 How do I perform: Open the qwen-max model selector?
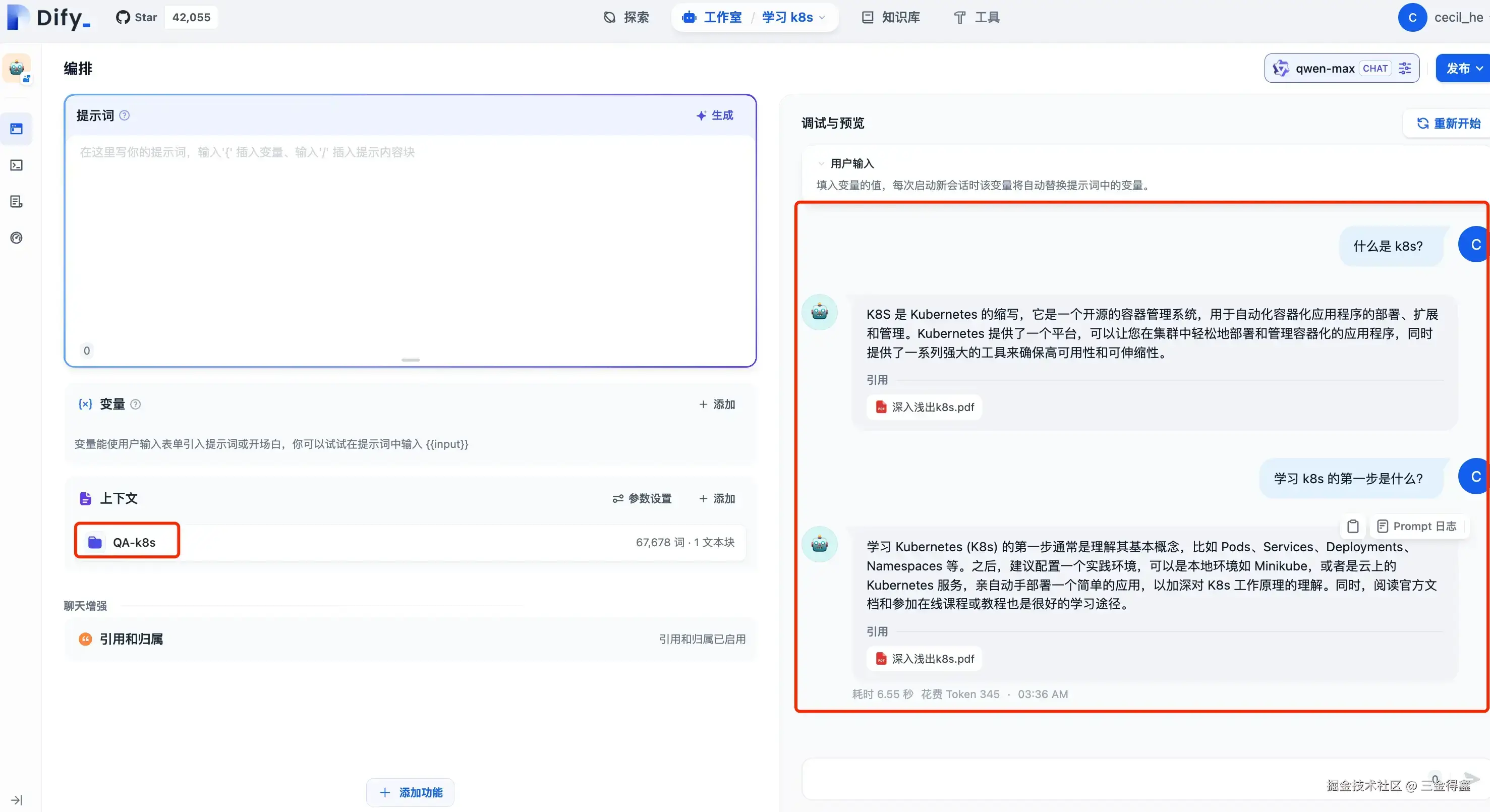[x=1325, y=68]
